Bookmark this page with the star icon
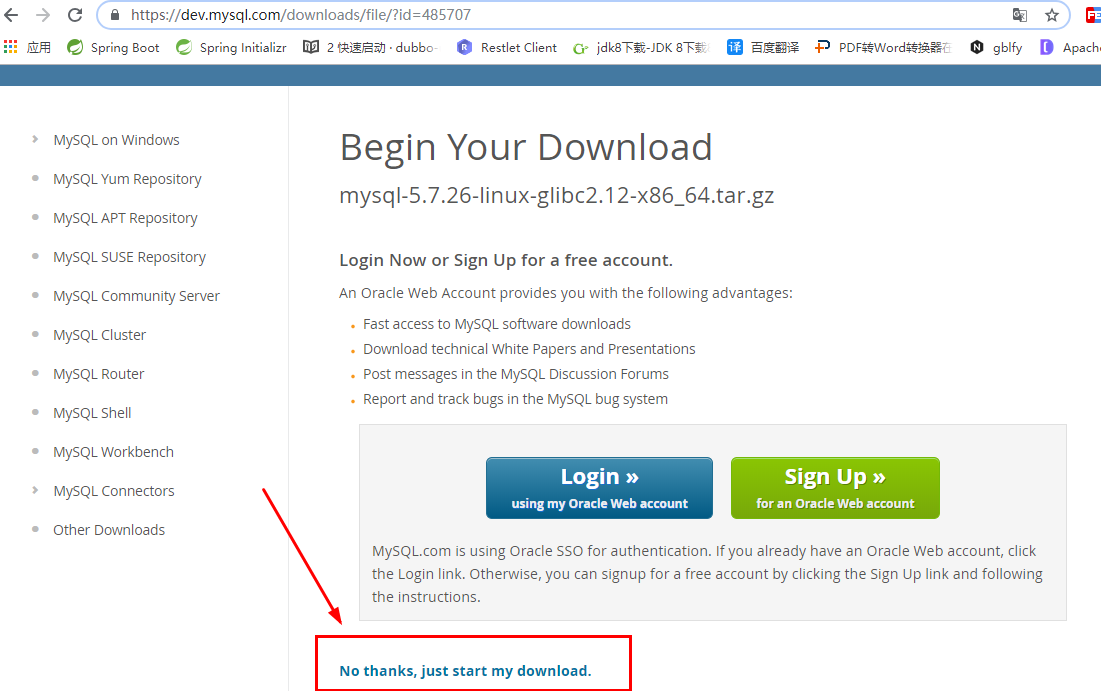The height and width of the screenshot is (691, 1101). pos(1052,15)
